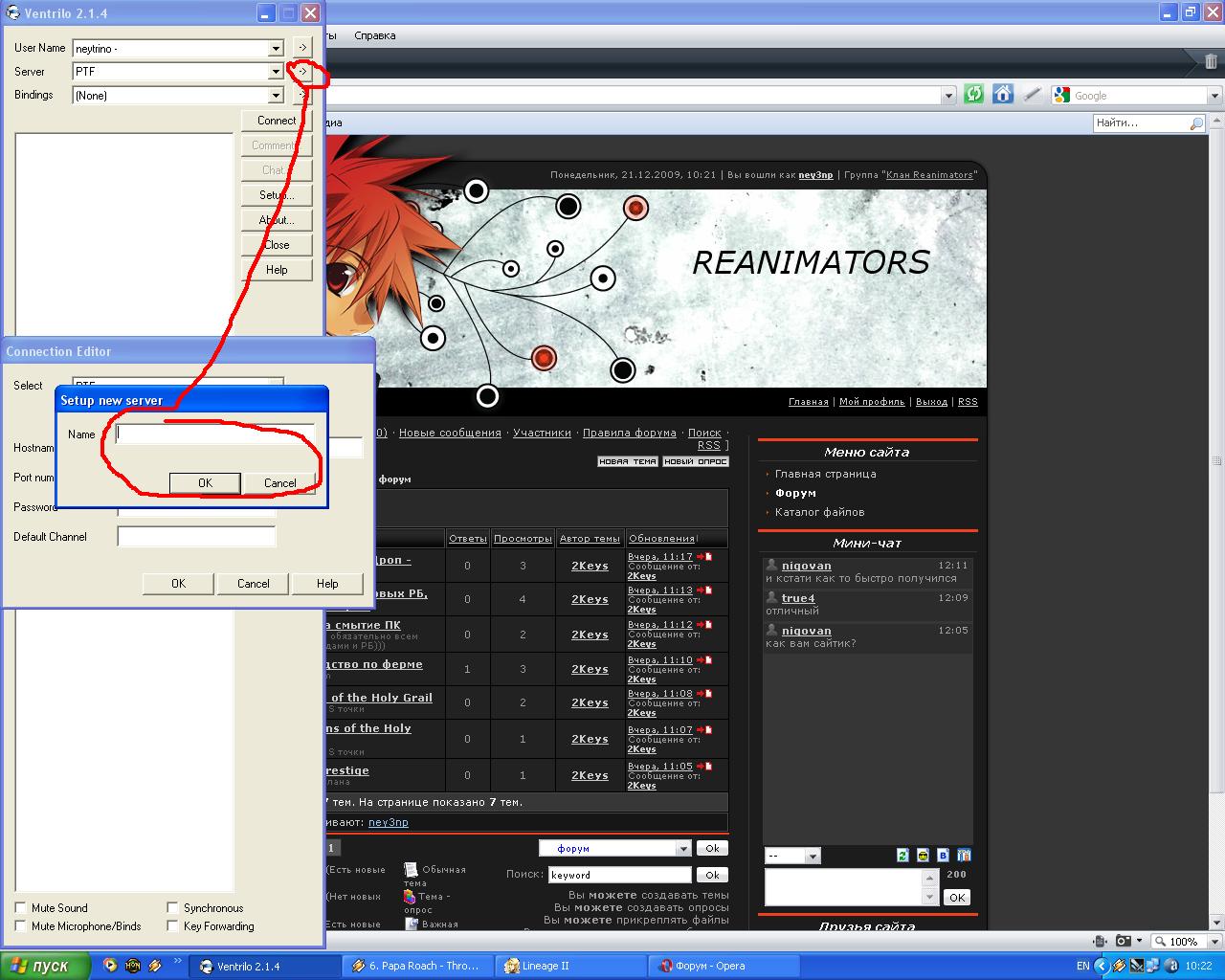Open Server editor arrow button in Ventrilo
1225x980 pixels.
[x=301, y=71]
